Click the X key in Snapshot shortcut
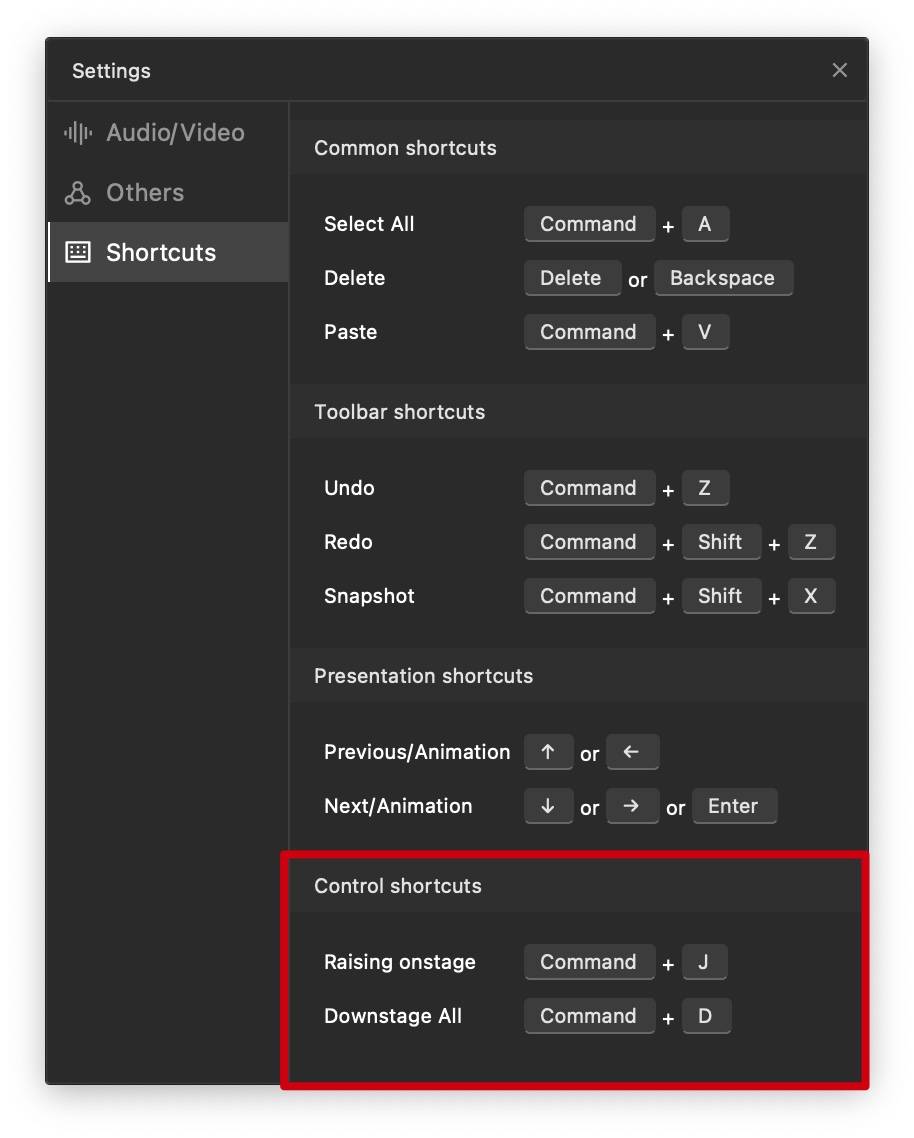Screen dimensions: 914x1138 coord(810,596)
